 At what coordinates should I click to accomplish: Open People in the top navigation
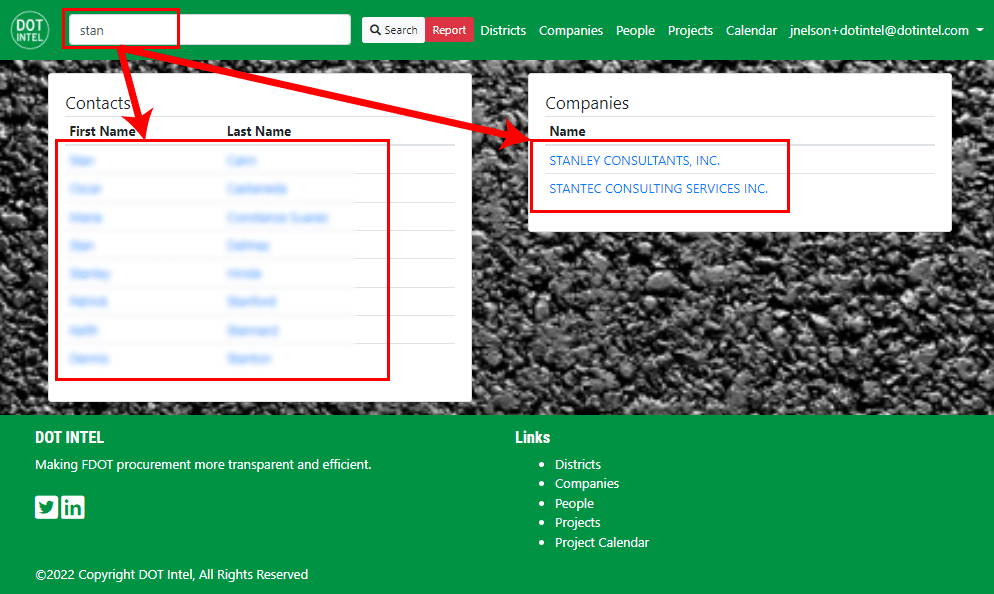click(635, 30)
